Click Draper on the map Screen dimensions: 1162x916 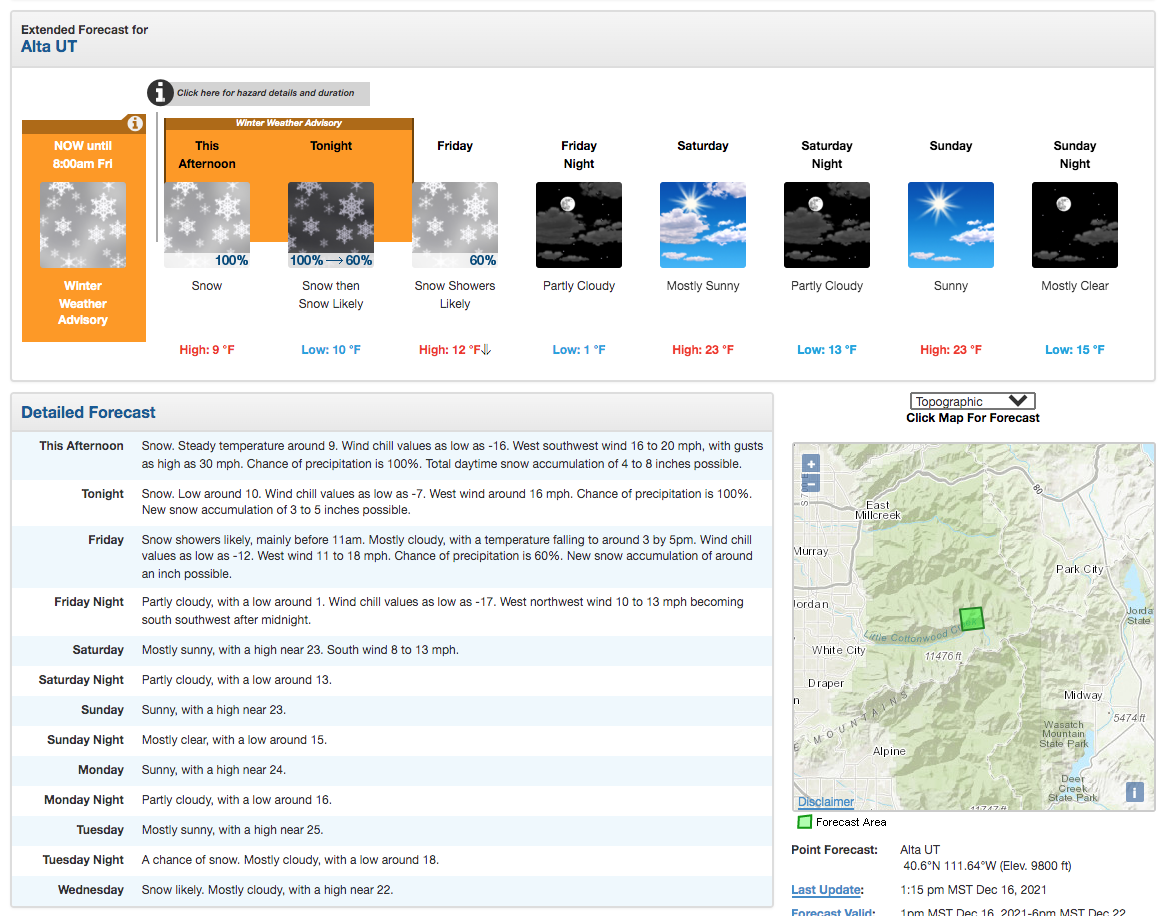coord(826,683)
